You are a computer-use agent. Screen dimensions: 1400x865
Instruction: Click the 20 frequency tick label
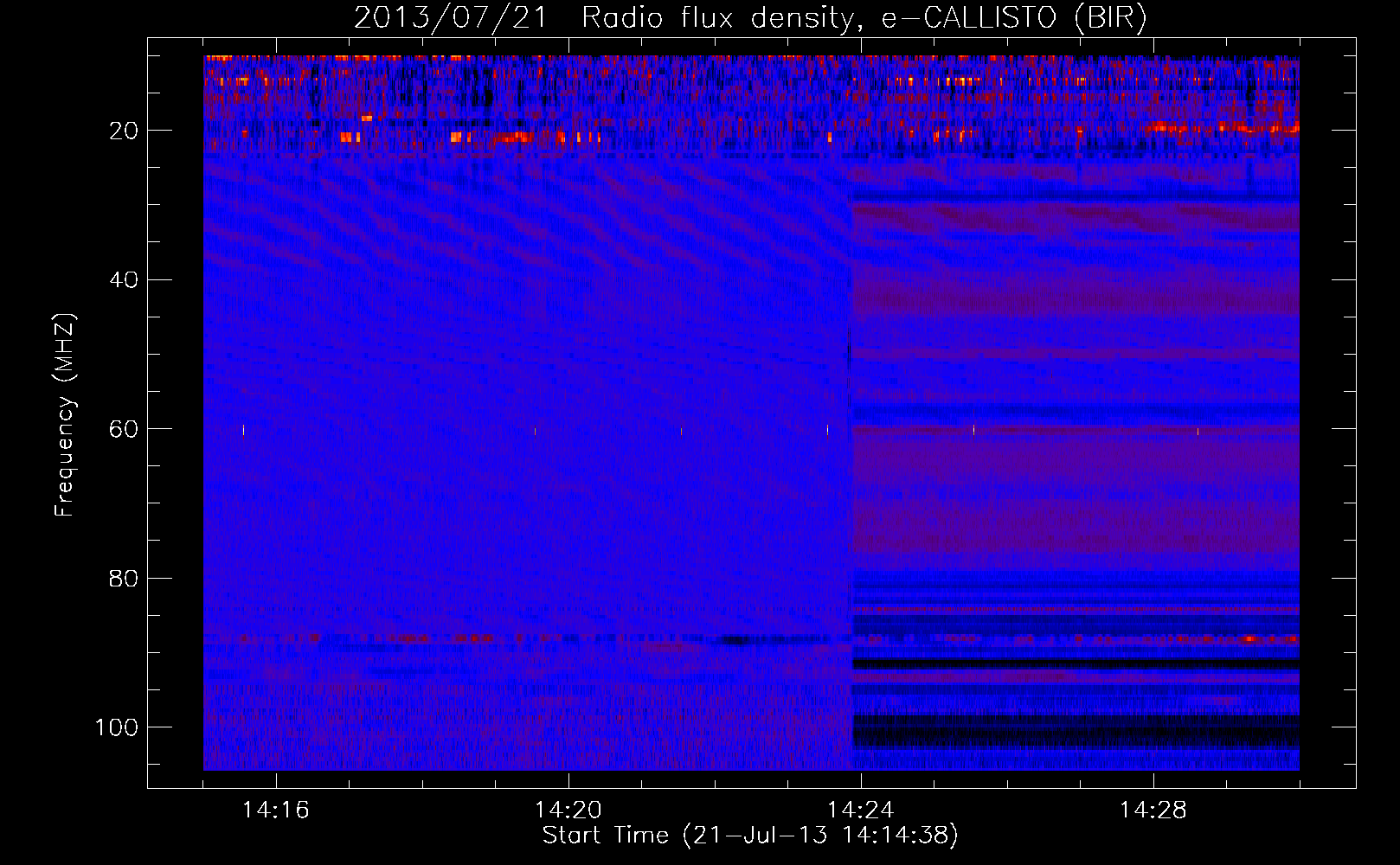click(x=124, y=131)
